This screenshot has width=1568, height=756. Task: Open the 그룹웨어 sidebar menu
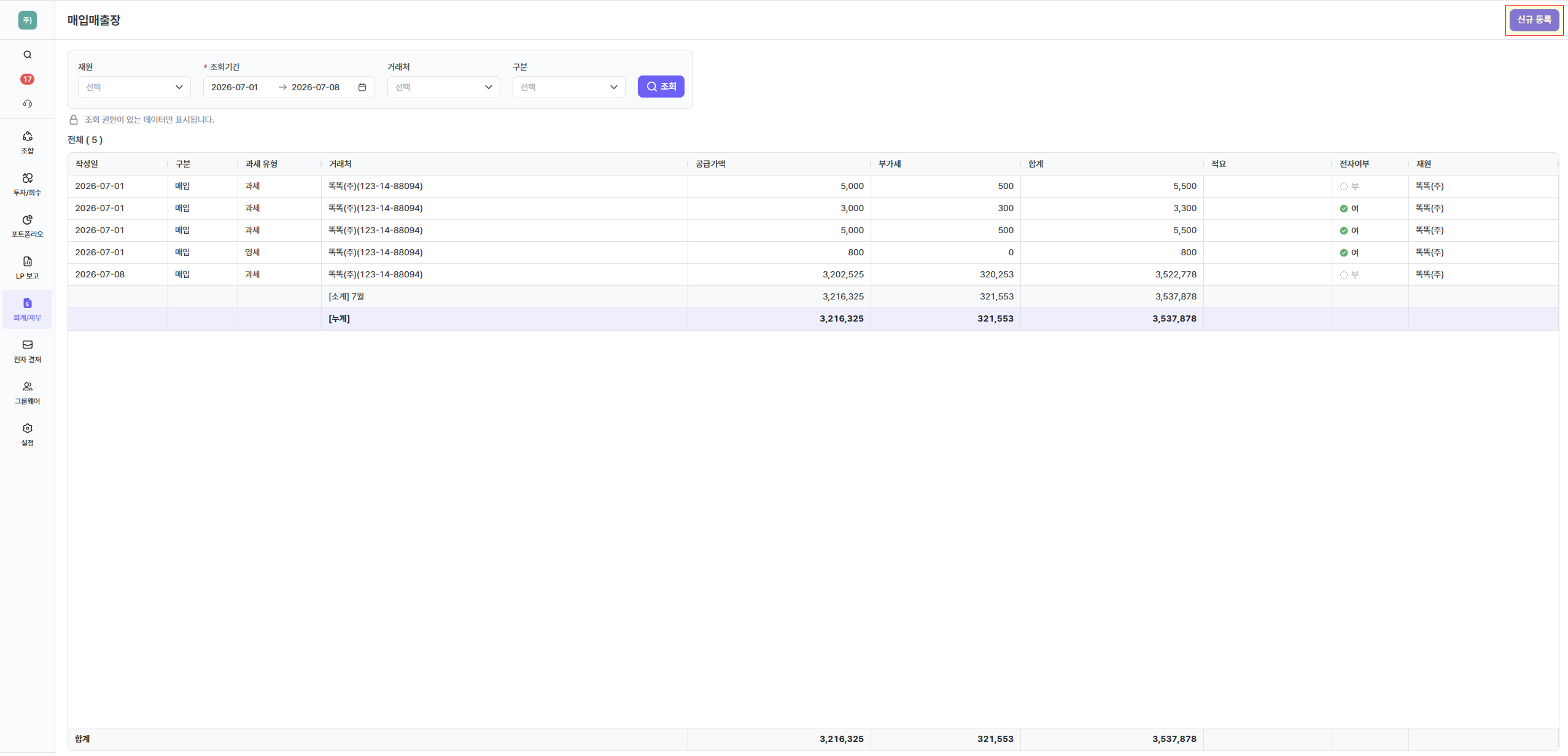(28, 393)
